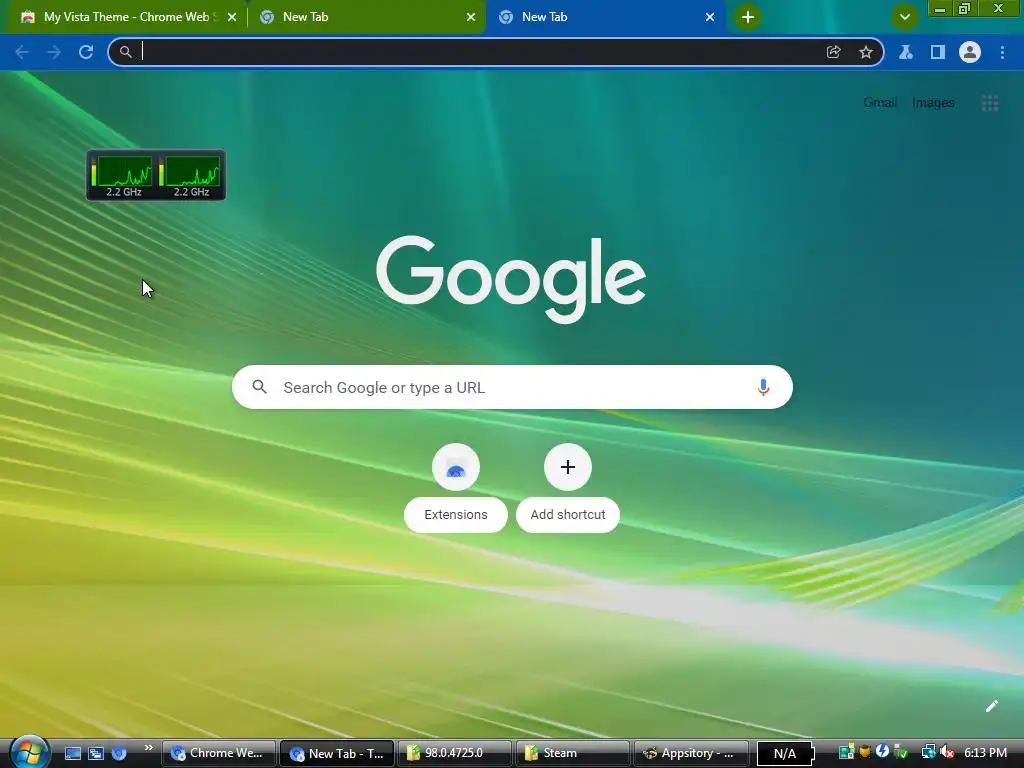Open the Appsitory taskbar window
Screen dimensions: 1024x768
click(691, 753)
